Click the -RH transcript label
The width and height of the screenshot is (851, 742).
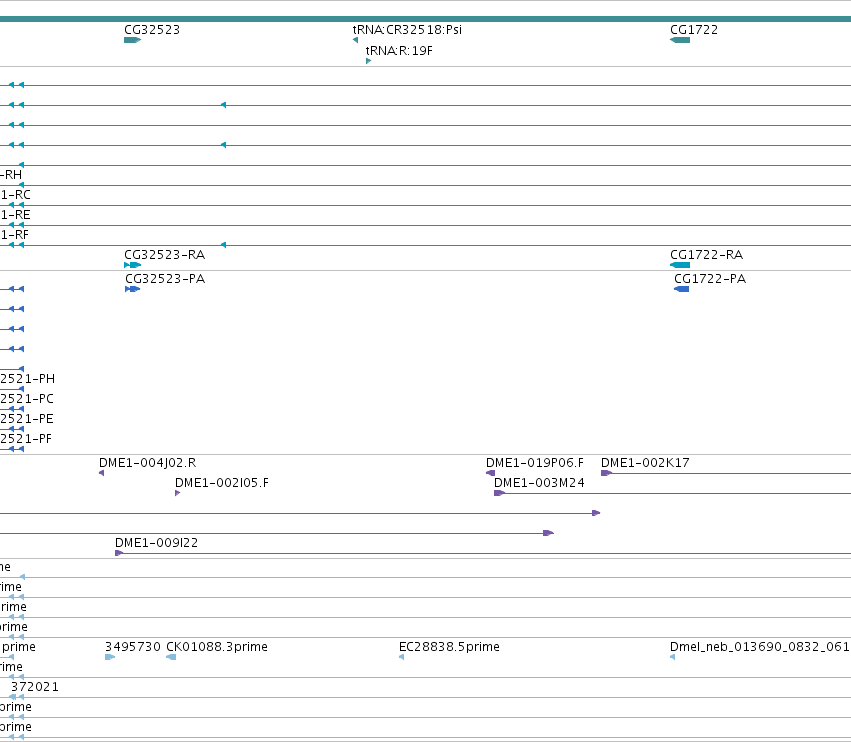(11, 175)
